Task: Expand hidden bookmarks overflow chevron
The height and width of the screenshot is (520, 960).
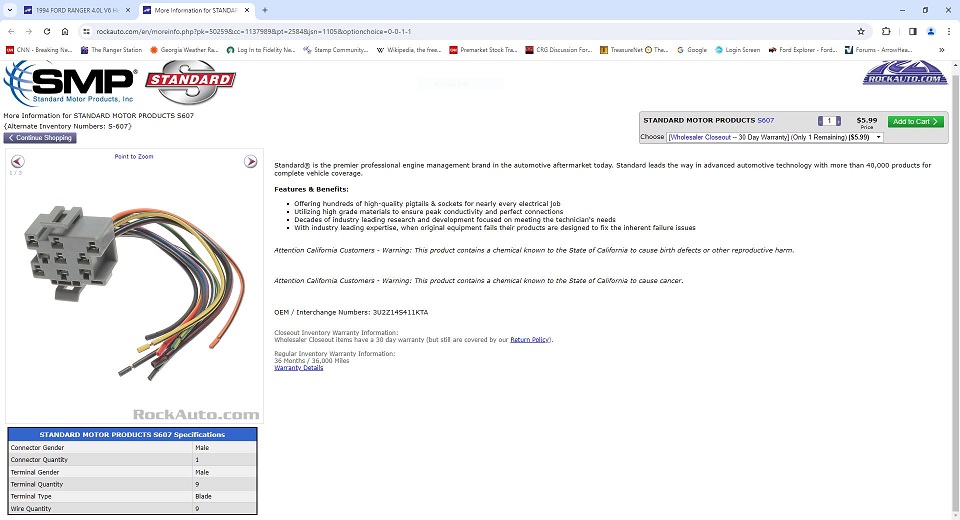Action: pos(942,50)
